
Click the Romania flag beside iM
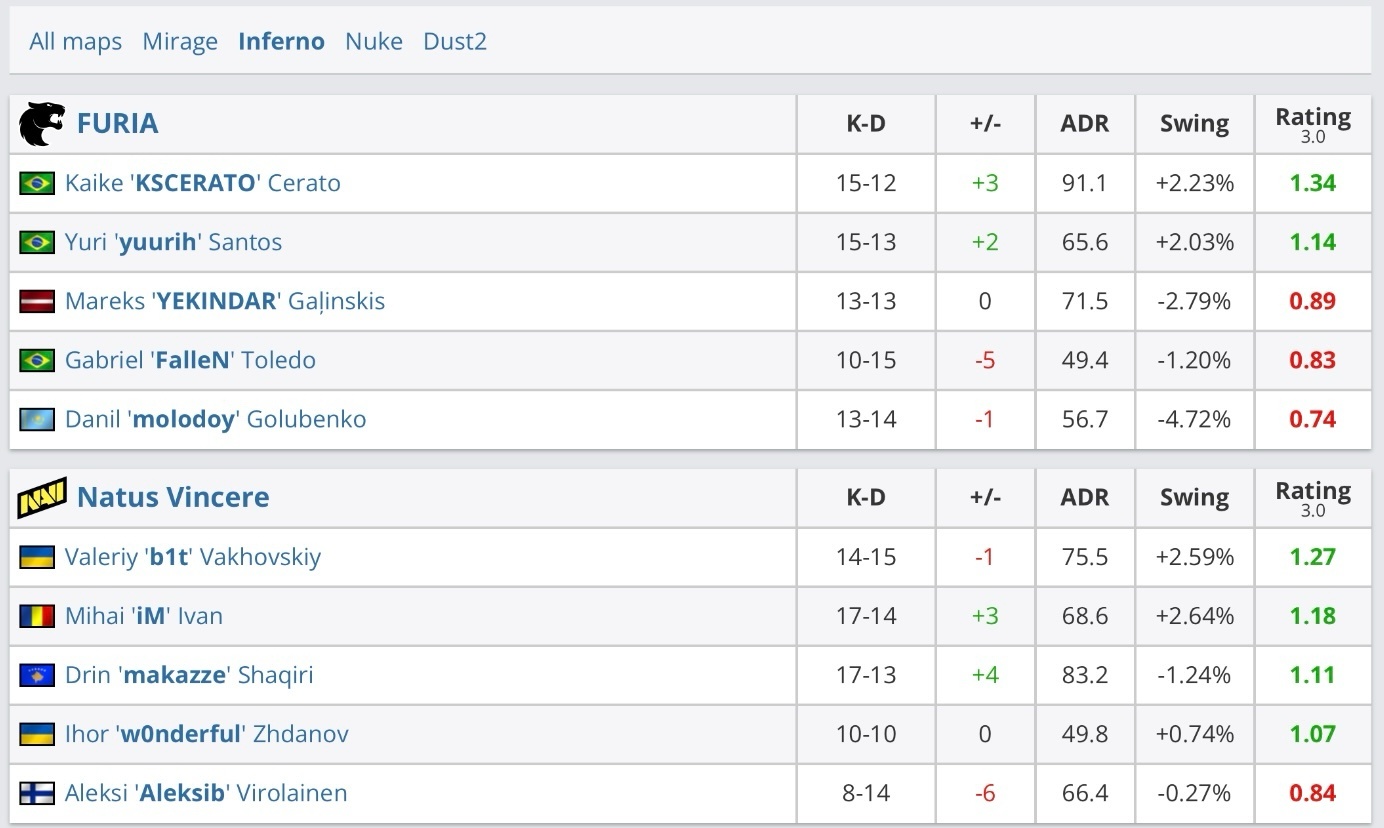(x=37, y=616)
